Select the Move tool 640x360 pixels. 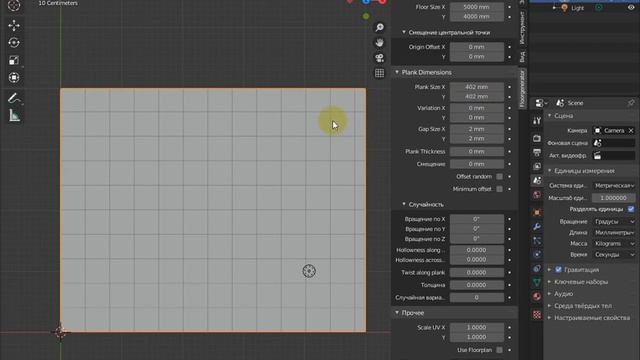[x=14, y=25]
